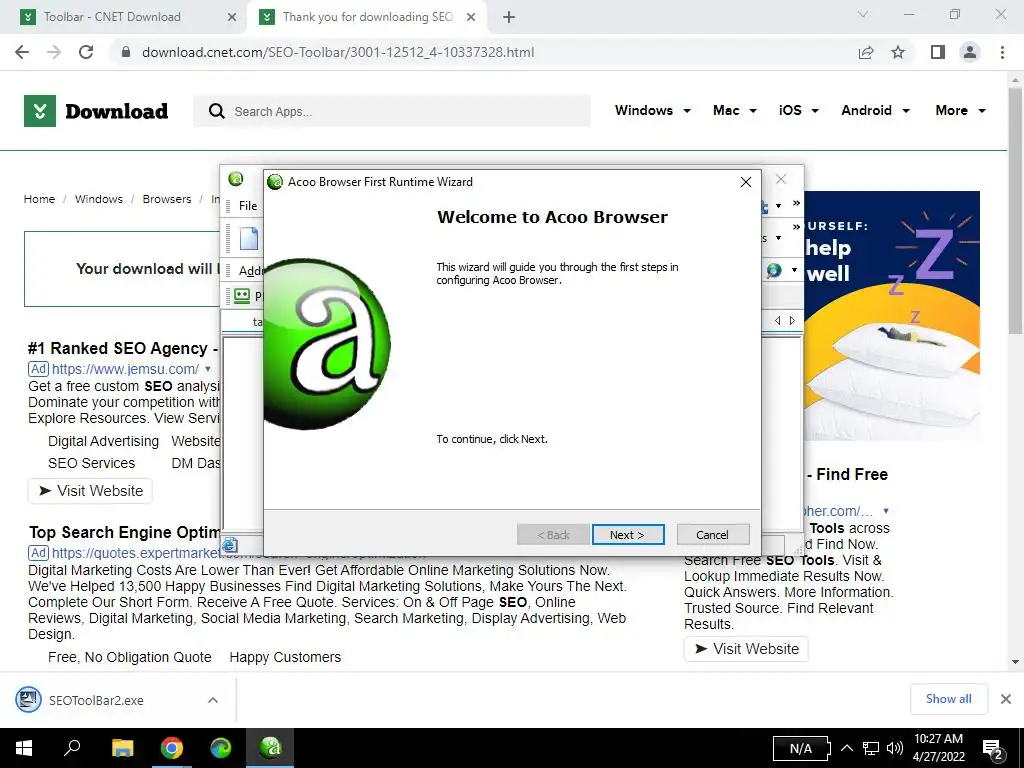Click Acoo tab strip scroll-left arrow
This screenshot has height=768, width=1024.
click(x=777, y=321)
